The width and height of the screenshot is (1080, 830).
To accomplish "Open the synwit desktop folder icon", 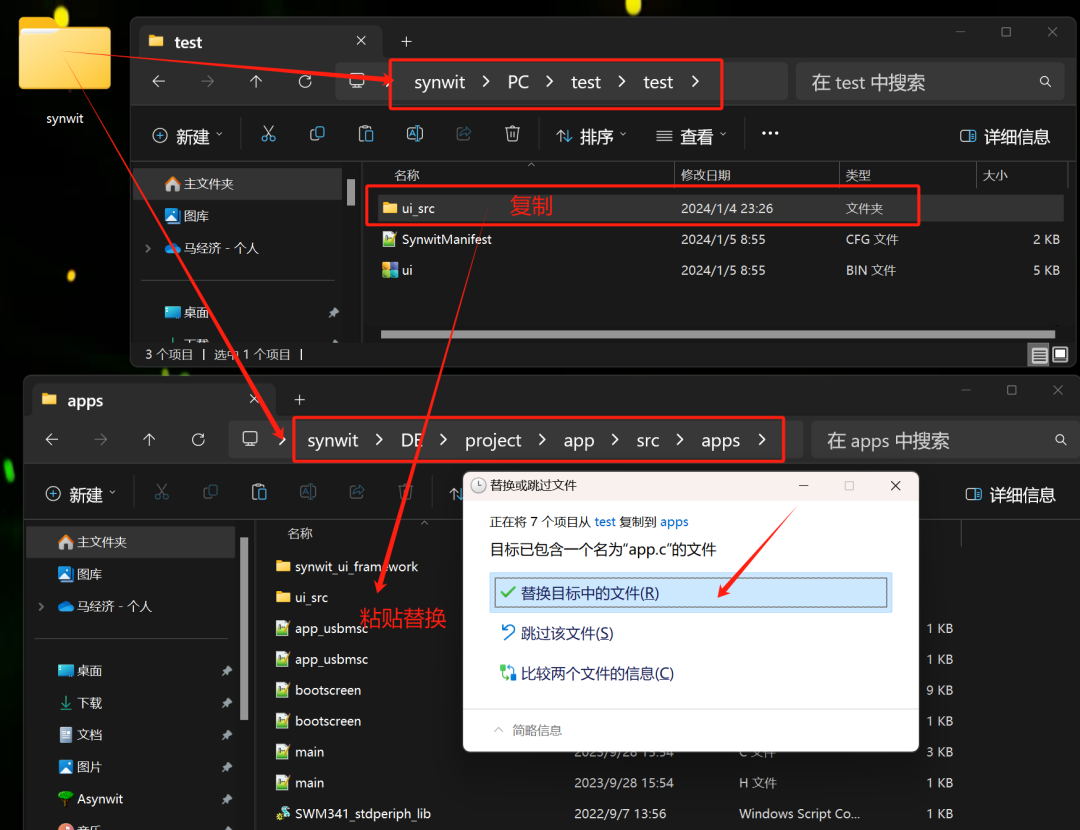I will tap(64, 55).
